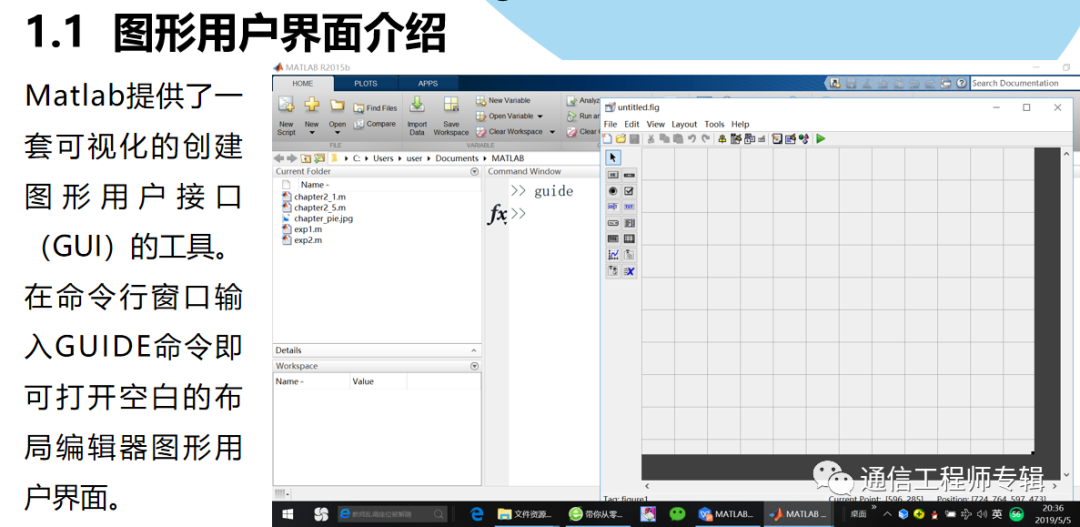This screenshot has height=527, width=1080.
Task: Open Object Browser from GUIDE toolbar
Action: point(804,138)
